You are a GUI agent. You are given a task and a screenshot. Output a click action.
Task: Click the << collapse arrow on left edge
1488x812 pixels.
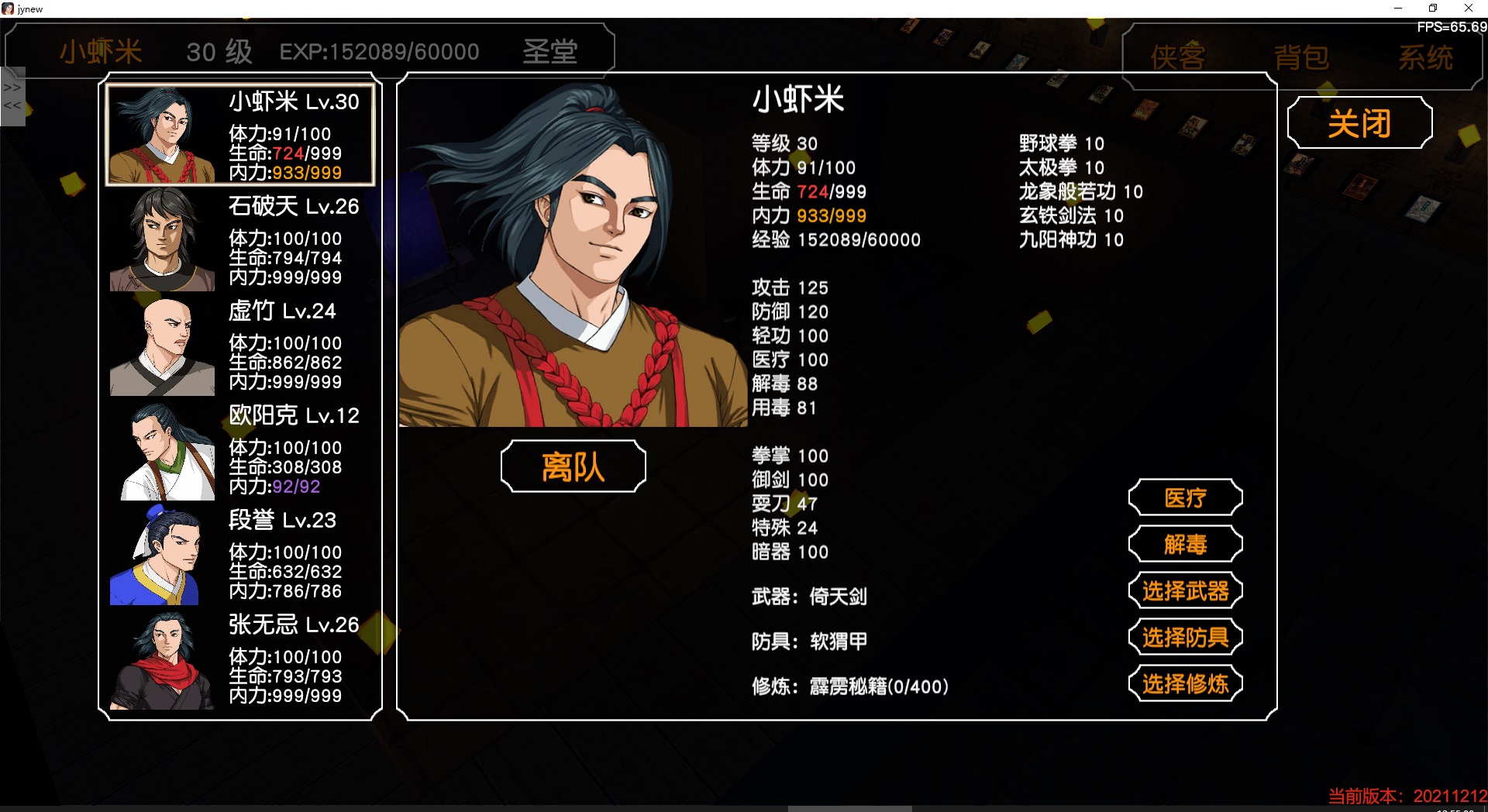tap(12, 105)
